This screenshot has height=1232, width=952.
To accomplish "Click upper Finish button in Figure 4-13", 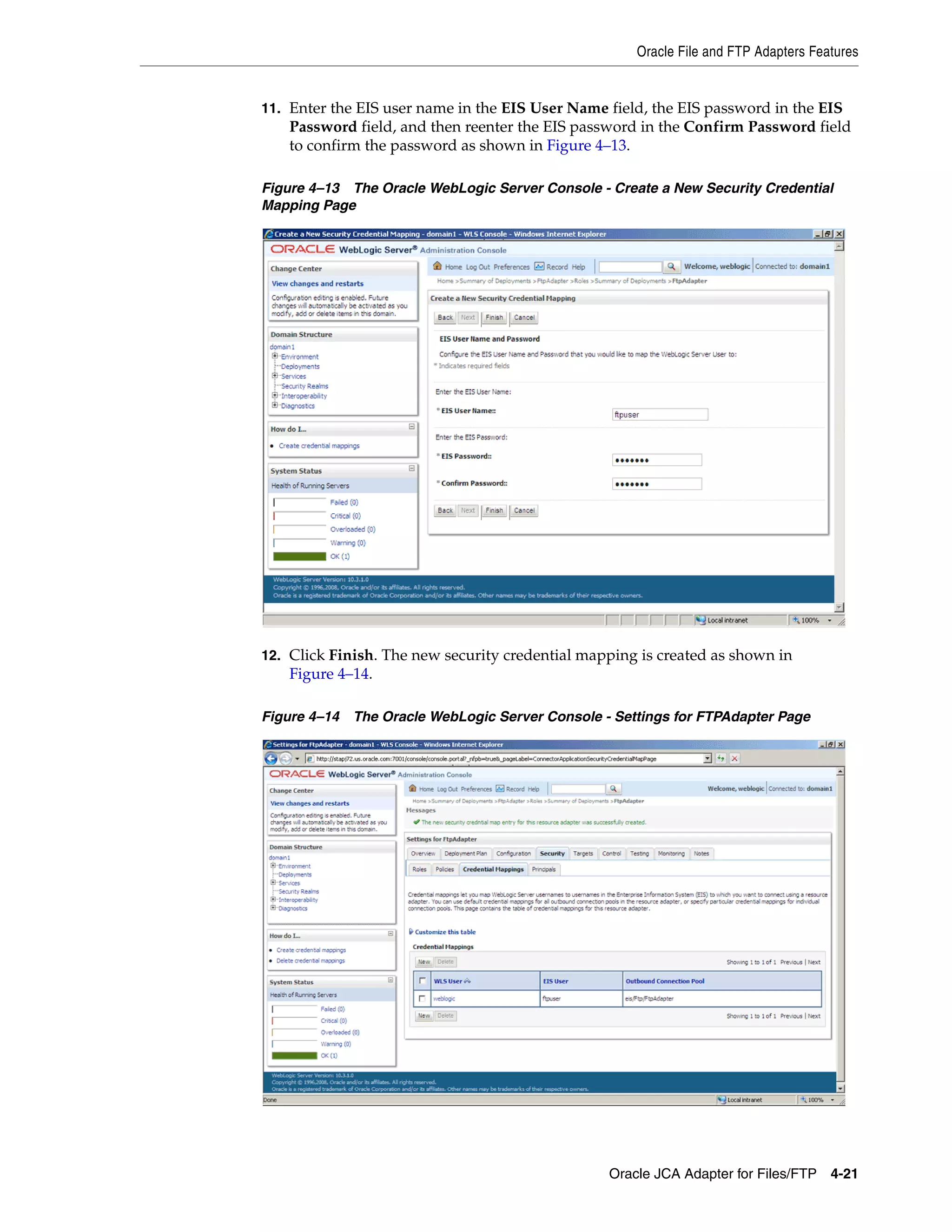I will click(x=494, y=318).
